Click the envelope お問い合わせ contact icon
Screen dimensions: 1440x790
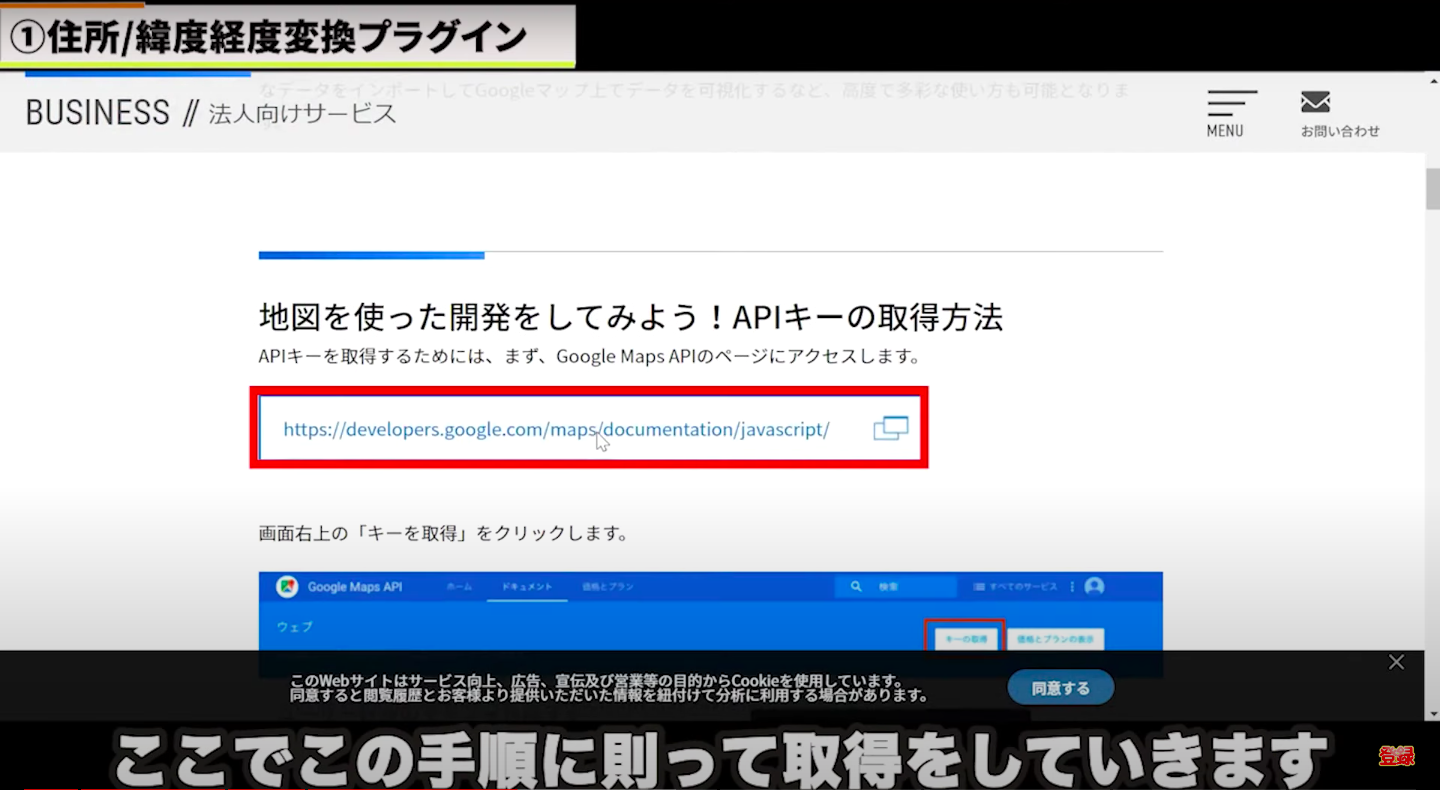click(1315, 103)
